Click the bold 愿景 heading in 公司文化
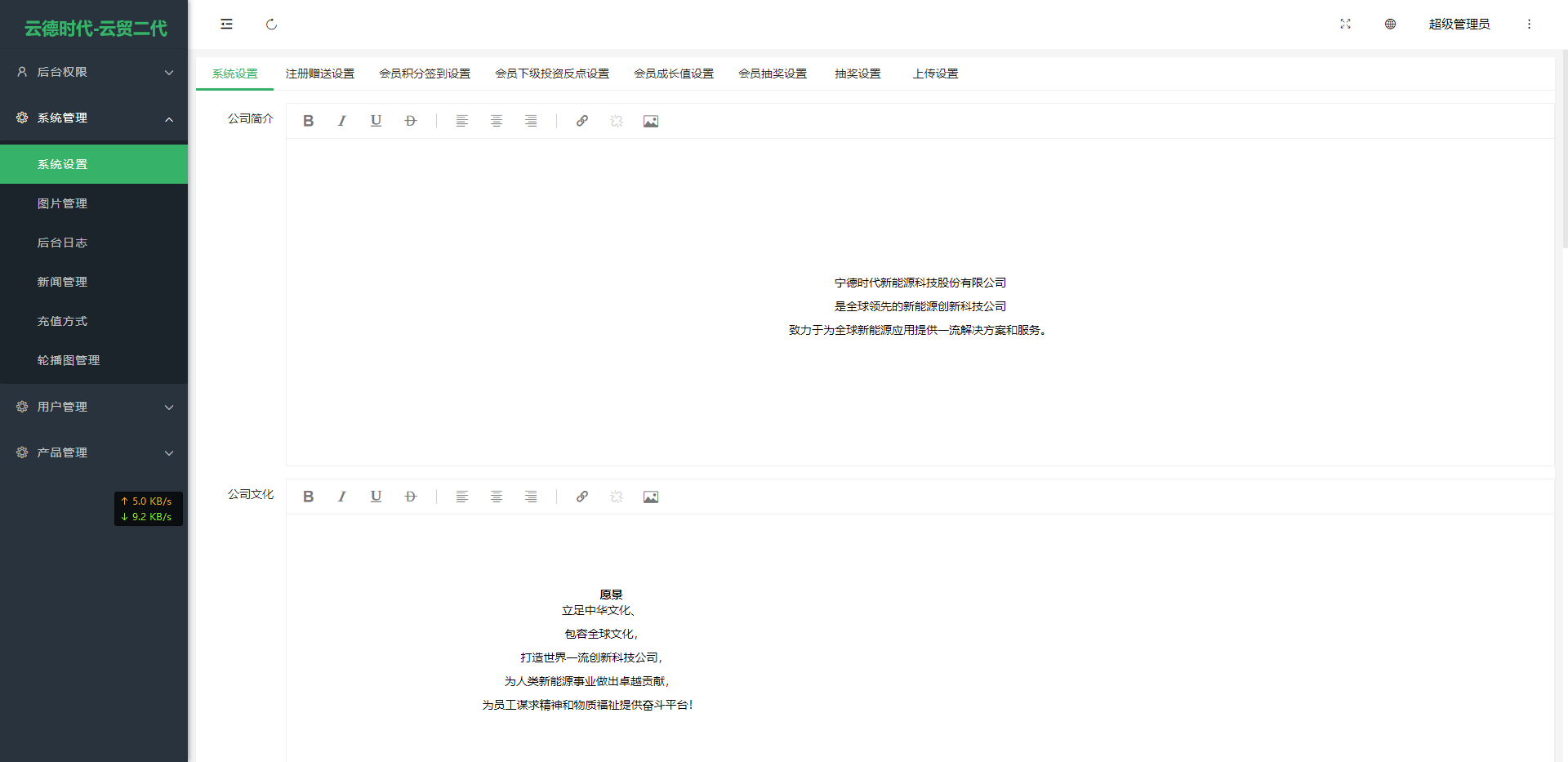This screenshot has width=1568, height=762. pyautogui.click(x=611, y=595)
